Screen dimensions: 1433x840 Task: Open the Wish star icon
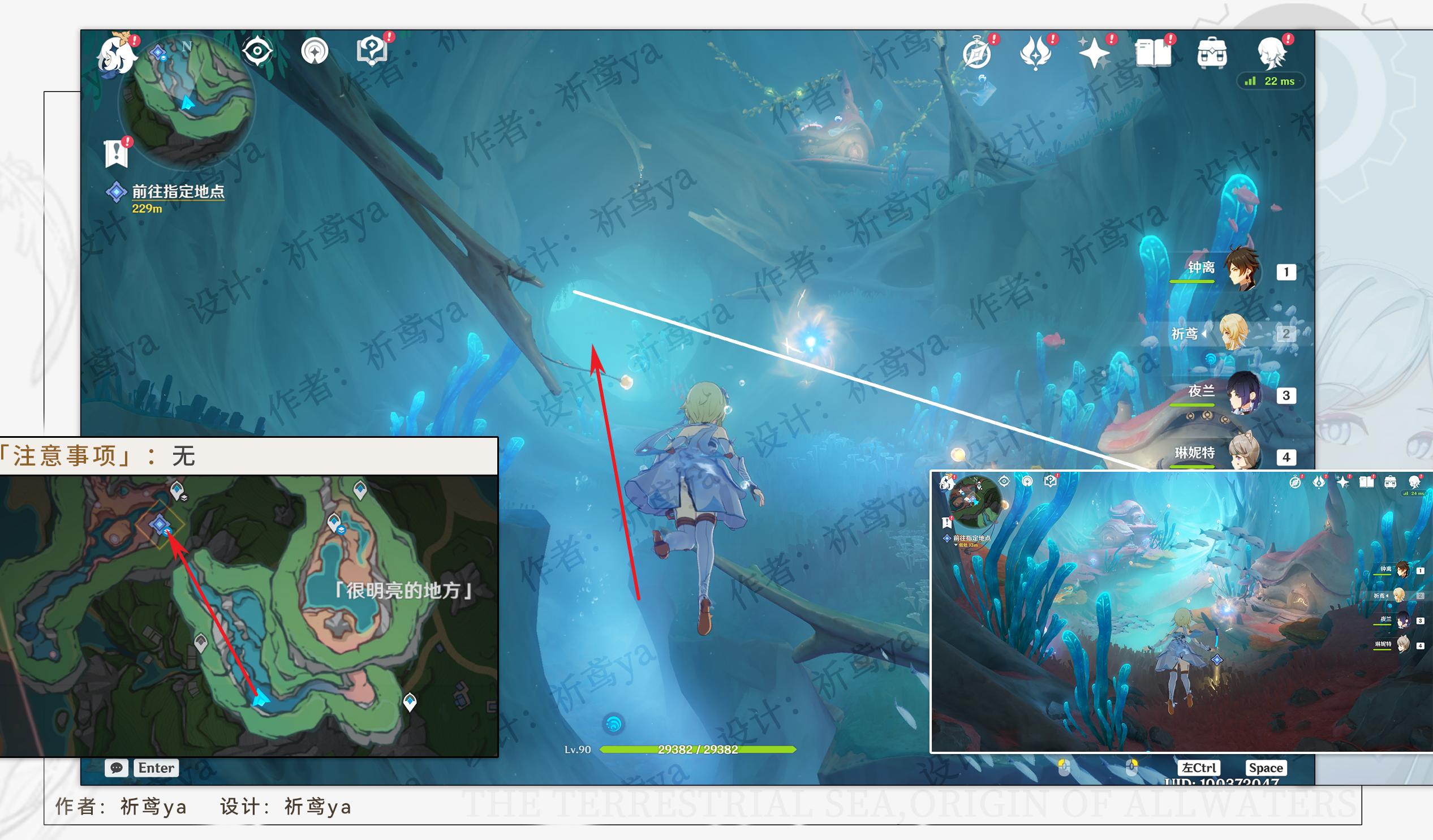[1094, 54]
